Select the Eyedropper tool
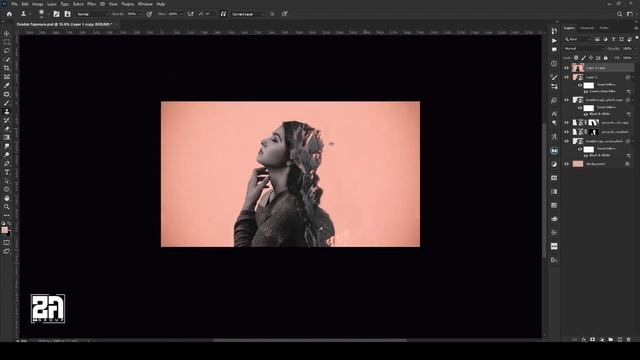The image size is (640, 360). (7, 85)
